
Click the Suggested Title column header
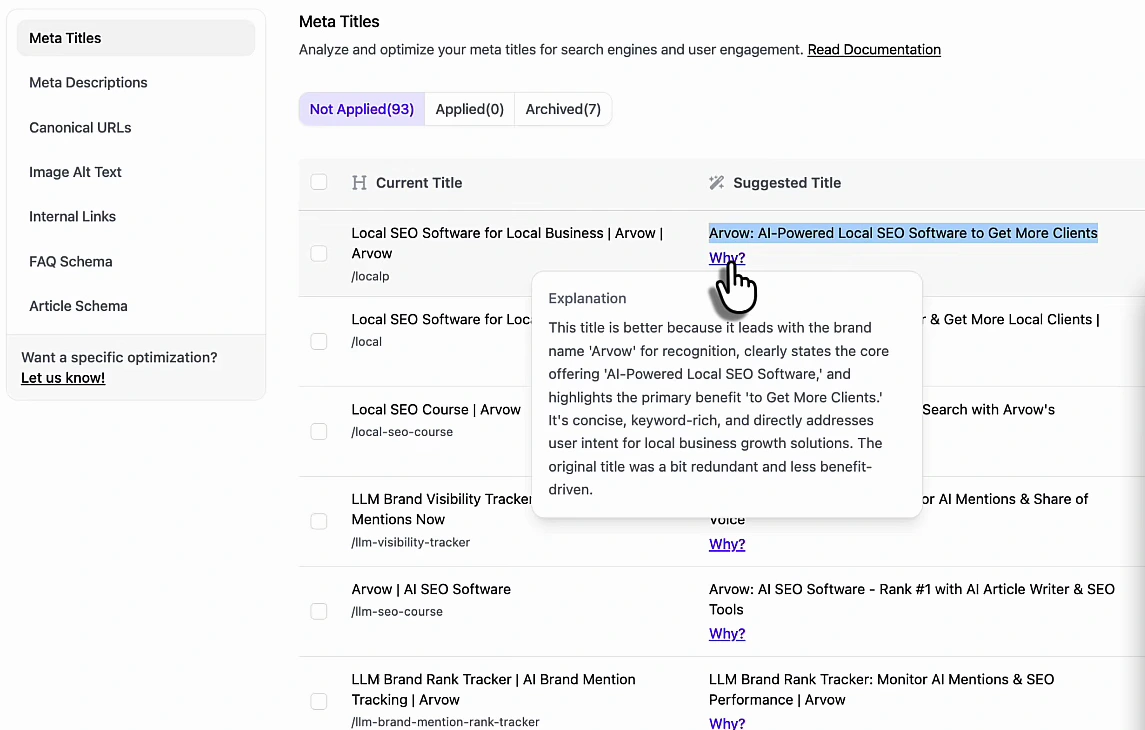tap(787, 182)
